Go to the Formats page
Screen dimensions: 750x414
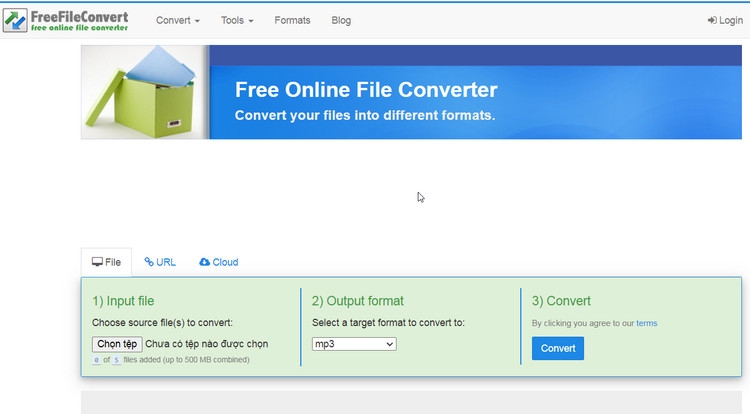coord(292,21)
